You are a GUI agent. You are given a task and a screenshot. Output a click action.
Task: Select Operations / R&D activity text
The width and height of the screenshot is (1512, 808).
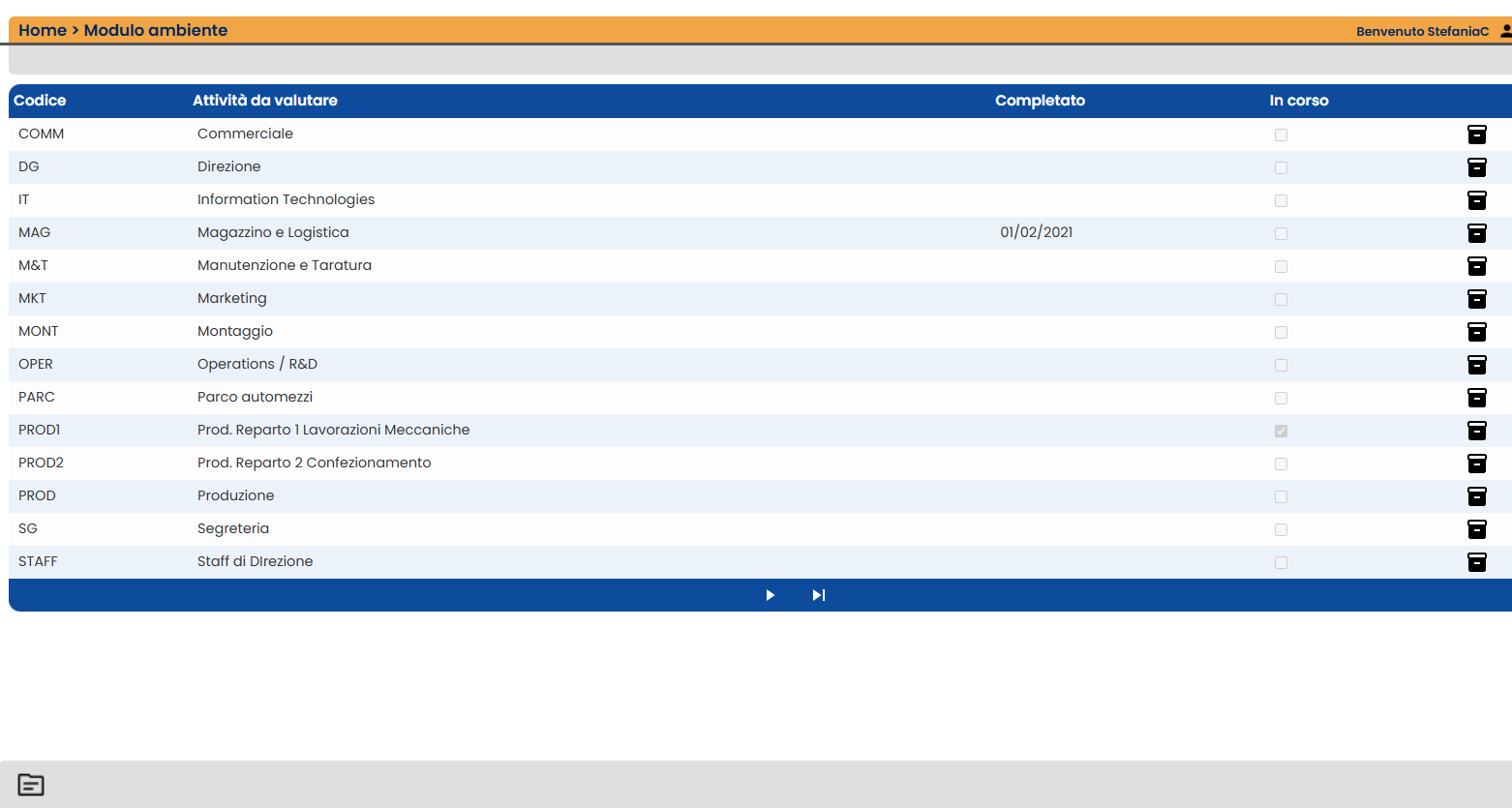click(257, 364)
